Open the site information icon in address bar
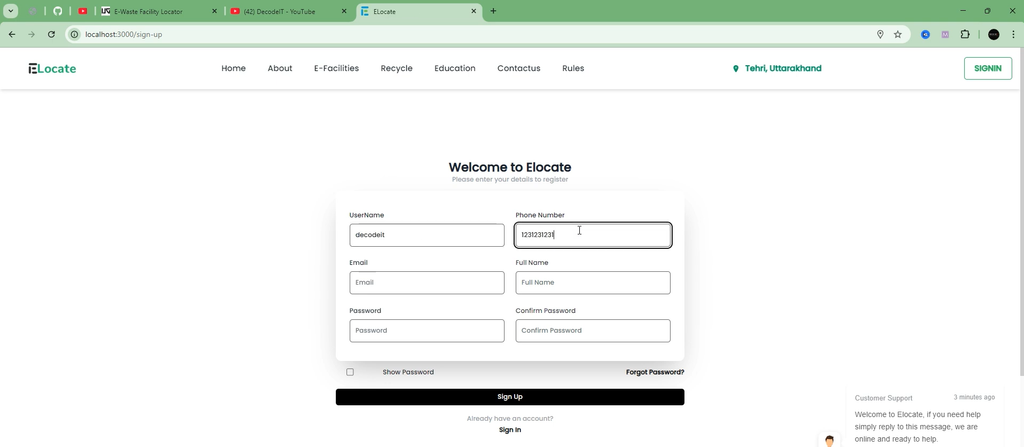Image resolution: width=1024 pixels, height=447 pixels. tap(75, 34)
